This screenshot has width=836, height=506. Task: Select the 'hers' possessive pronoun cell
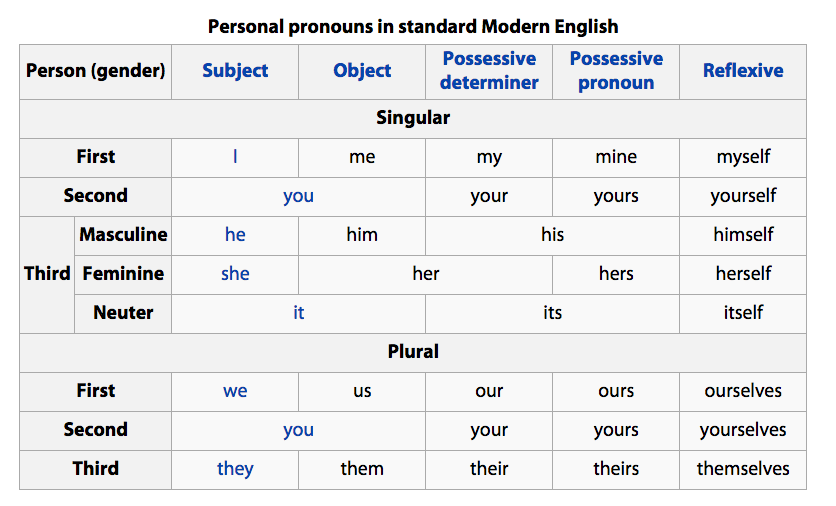[x=616, y=274]
